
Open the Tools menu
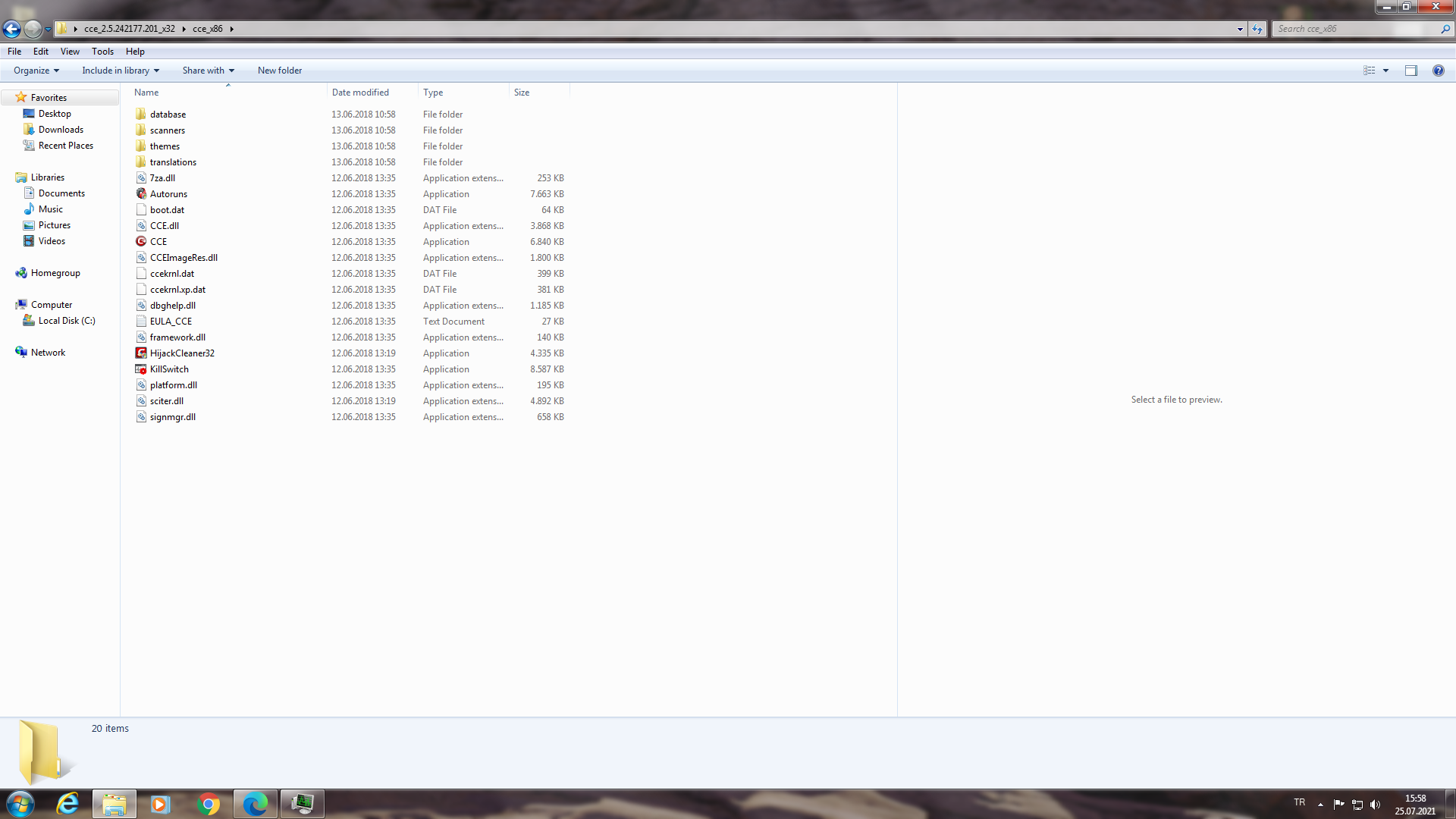(x=102, y=52)
